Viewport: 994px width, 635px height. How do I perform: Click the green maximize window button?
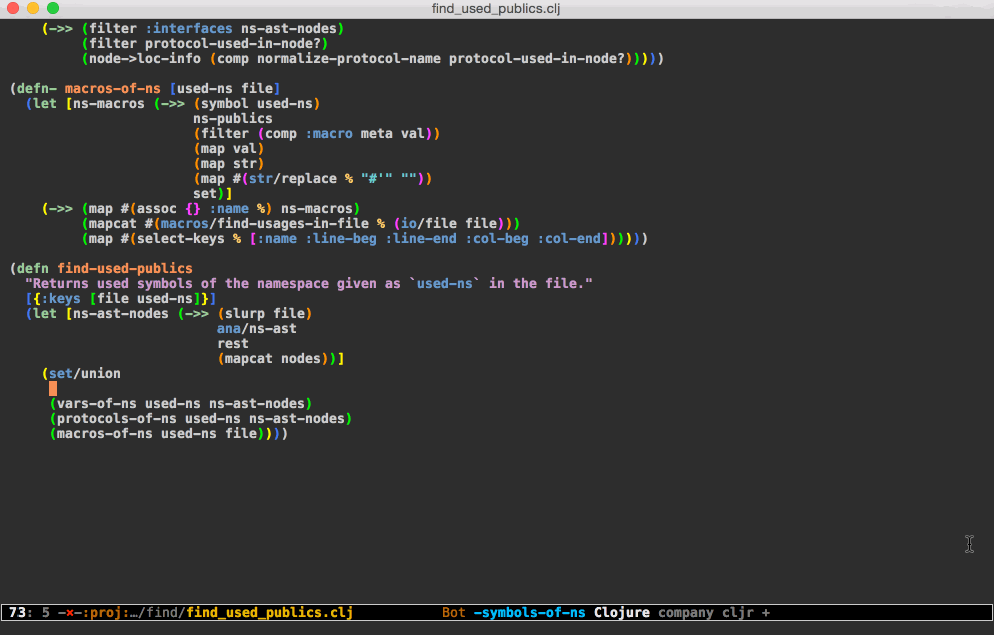pos(53,8)
